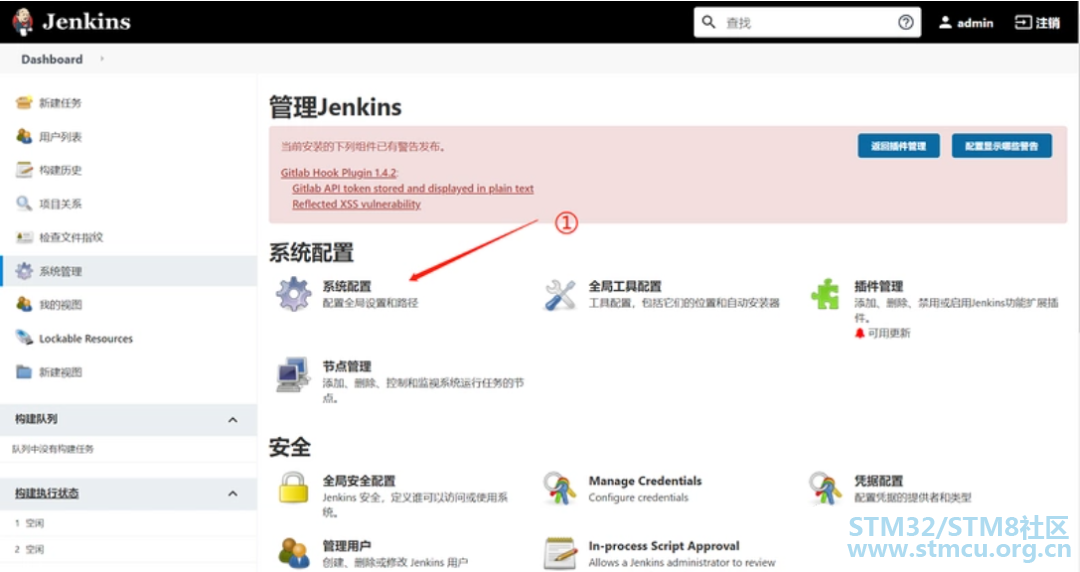This screenshot has width=1080, height=572.
Task: Open the 全局安全配置 link
Action: [359, 480]
